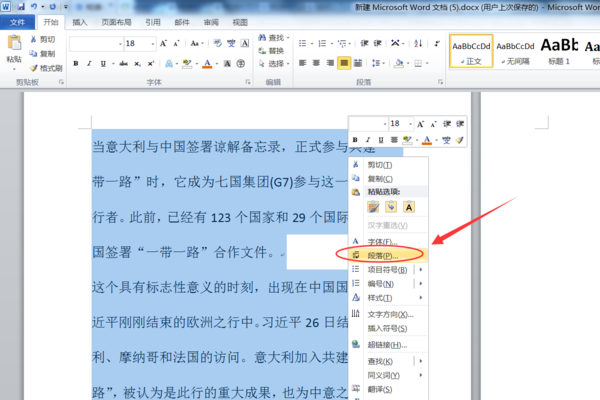Open the clipboard pane launcher in ribbon
Image resolution: width=600 pixels, height=400 pixels.
(61, 82)
